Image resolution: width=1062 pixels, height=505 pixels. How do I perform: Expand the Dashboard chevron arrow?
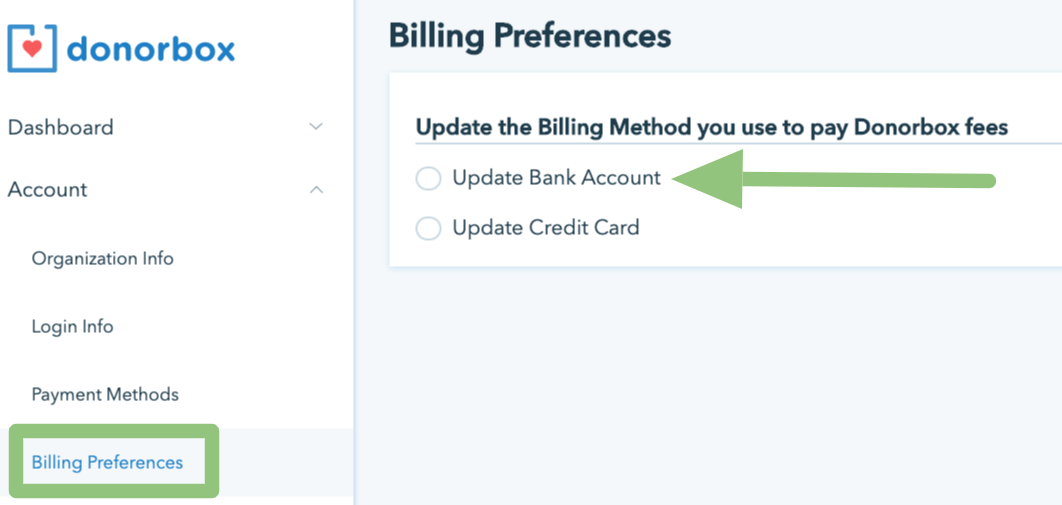[316, 127]
